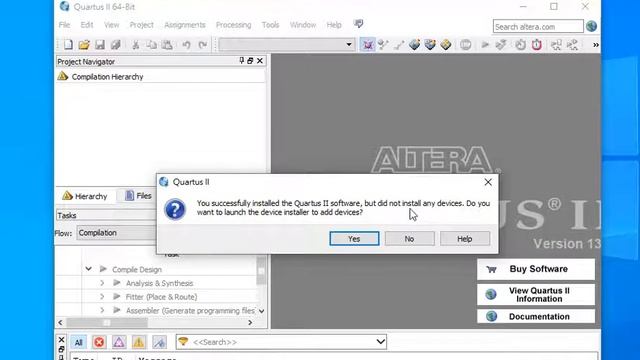Click the Copy toolbar icon

pos(151,44)
